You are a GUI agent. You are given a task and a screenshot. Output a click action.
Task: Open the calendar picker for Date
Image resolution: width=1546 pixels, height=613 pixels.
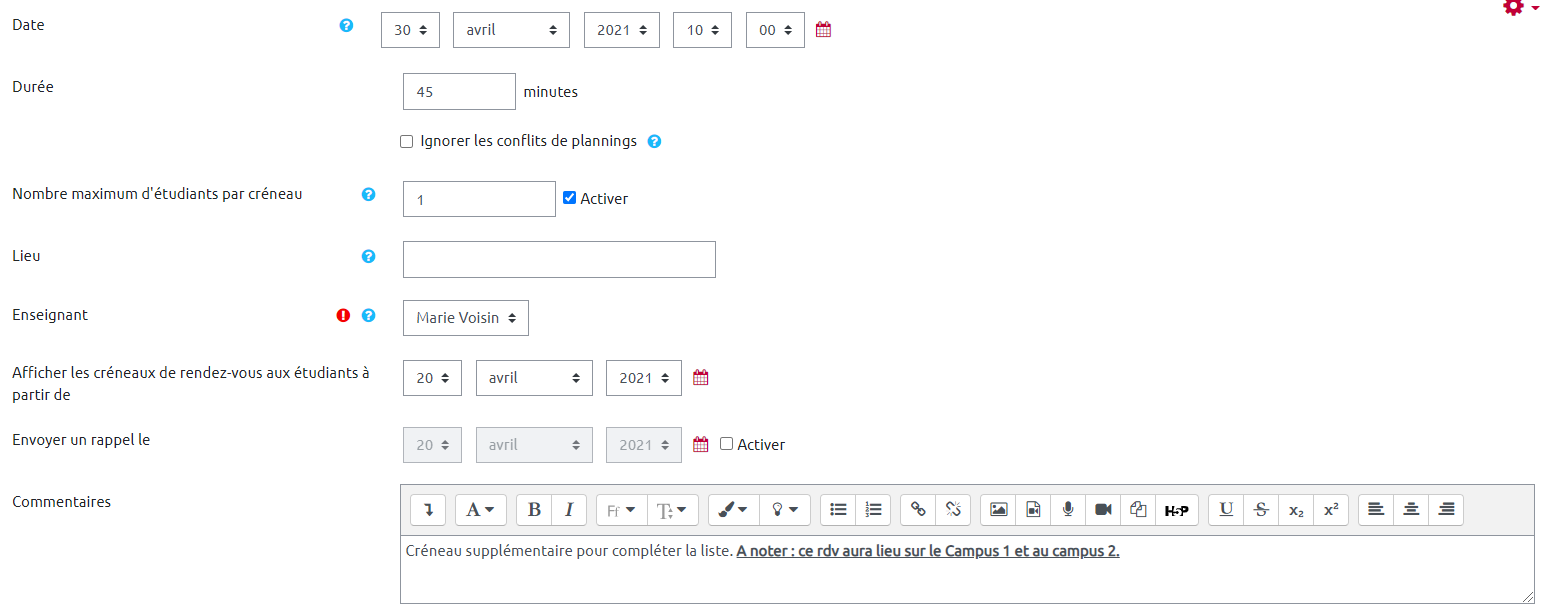[823, 30]
